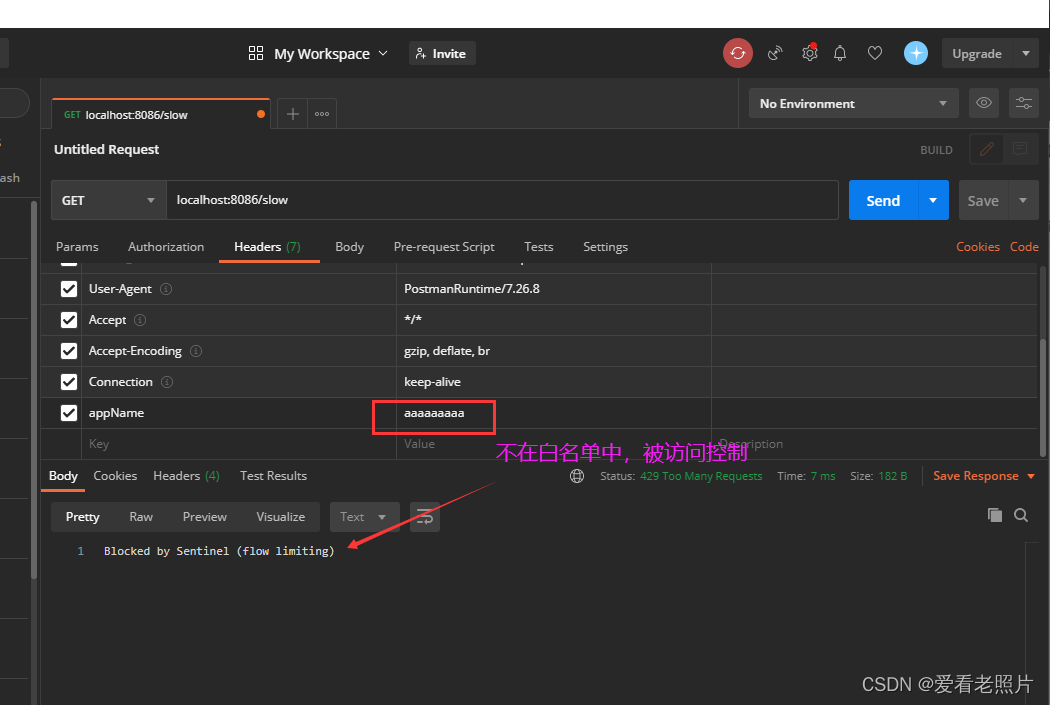Viewport: 1050px width, 705px height.
Task: Click the BUILD mode label
Action: (936, 150)
